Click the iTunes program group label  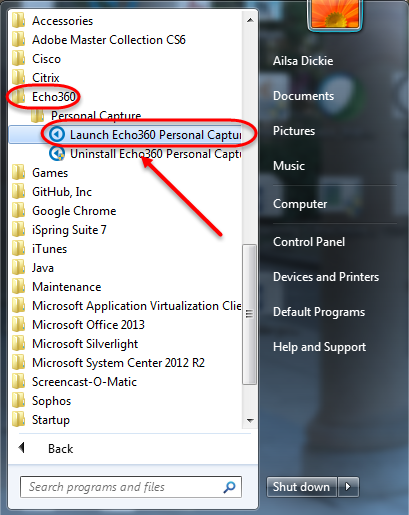coord(49,249)
